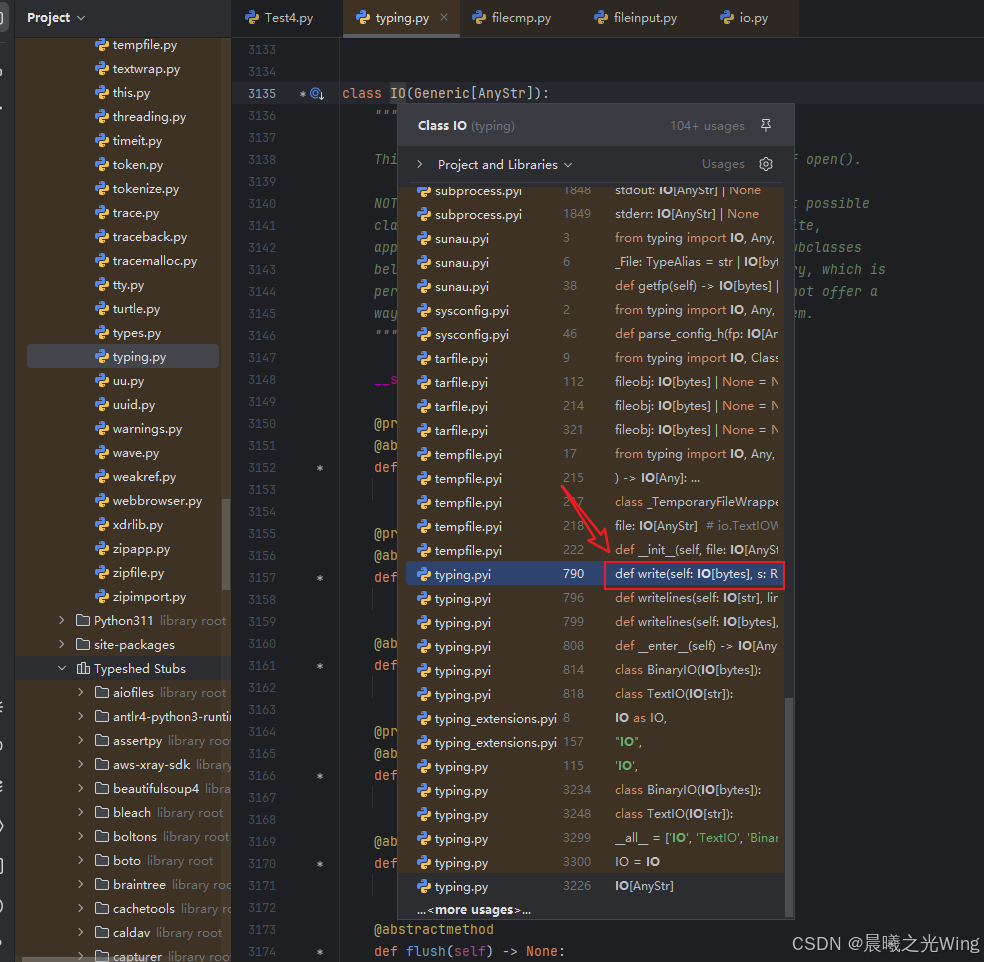Click the override gutter marker on line 3152

(x=320, y=468)
